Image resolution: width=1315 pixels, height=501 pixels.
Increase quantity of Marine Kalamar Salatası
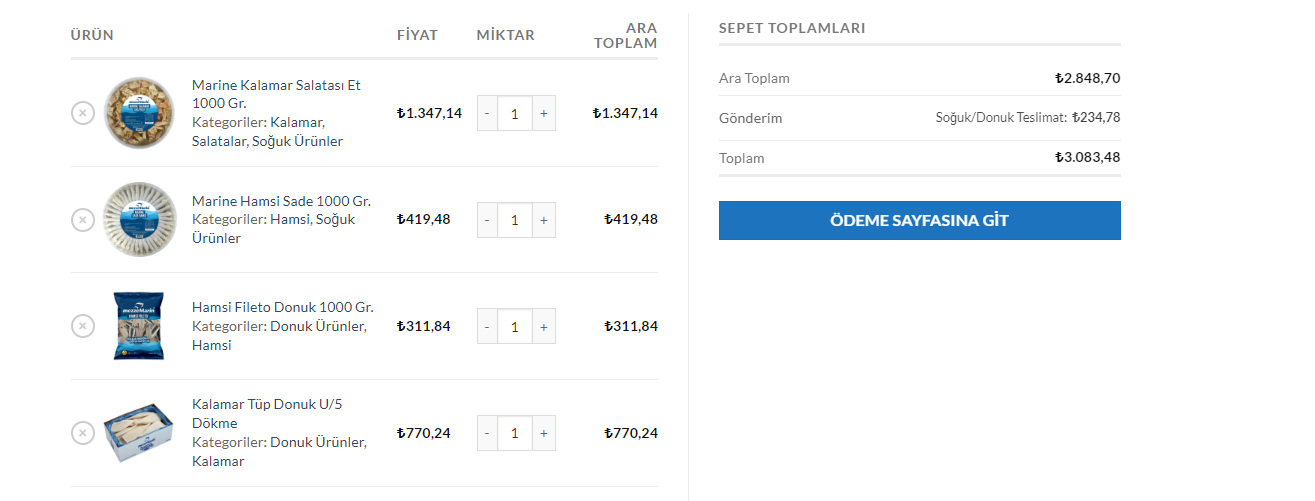click(x=543, y=113)
